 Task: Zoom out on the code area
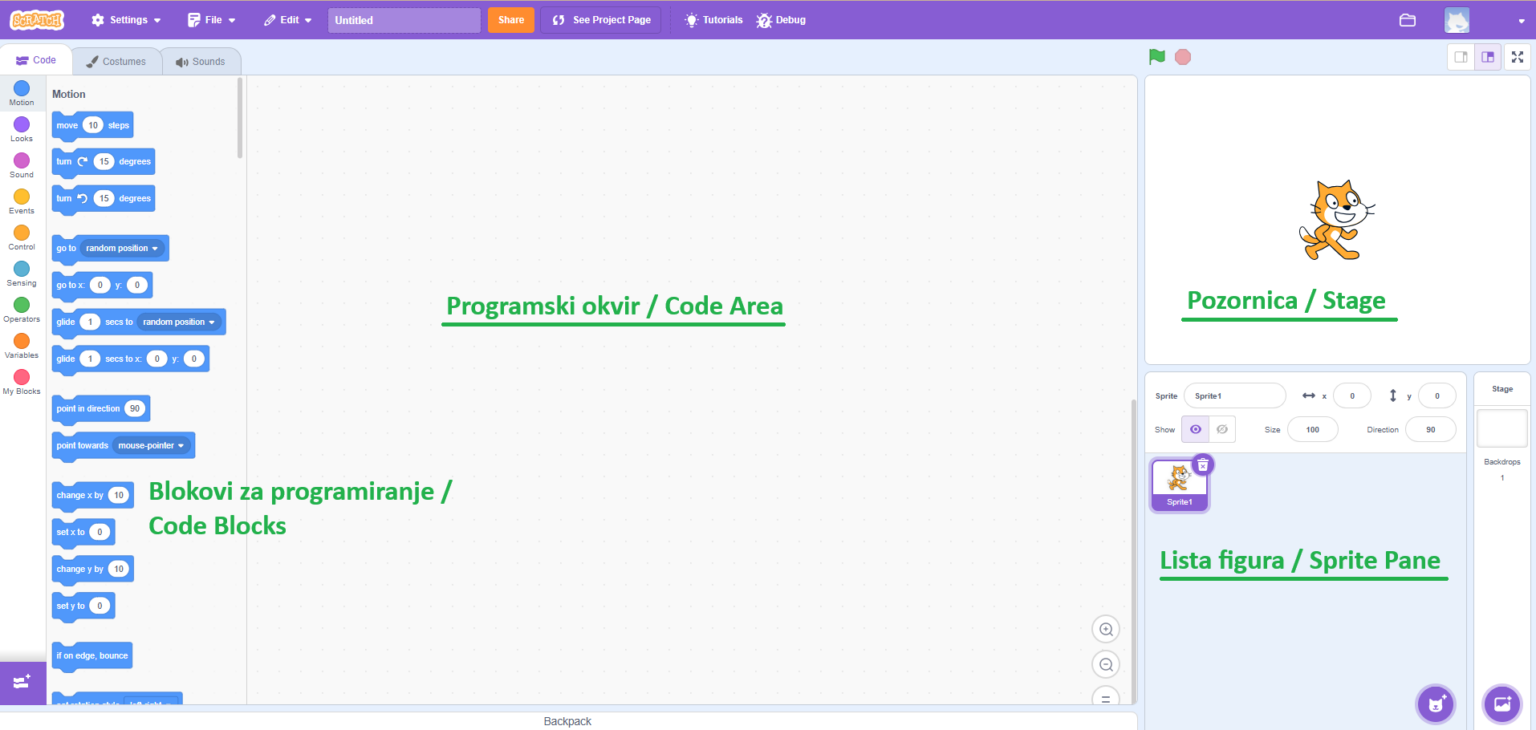(x=1106, y=665)
